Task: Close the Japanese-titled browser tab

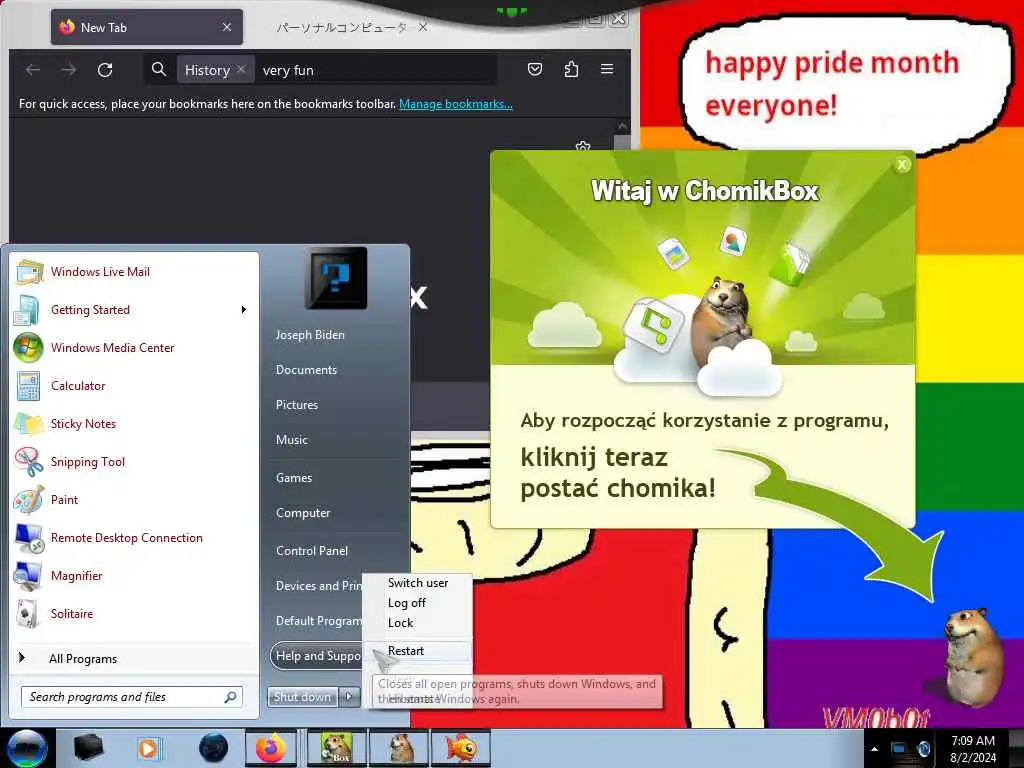Action: pos(423,27)
